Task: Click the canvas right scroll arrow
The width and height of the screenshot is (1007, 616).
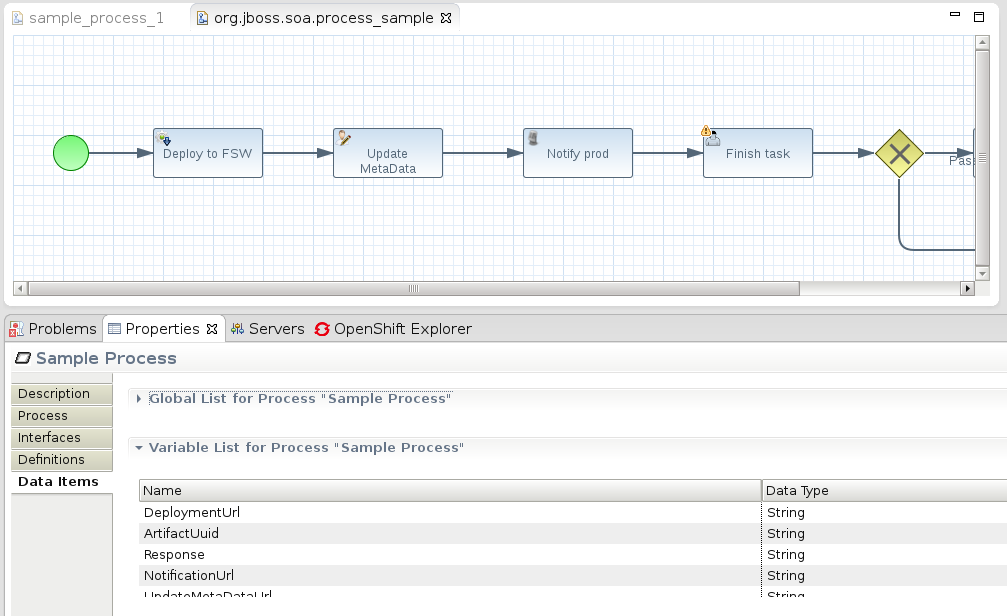Action: tap(967, 288)
